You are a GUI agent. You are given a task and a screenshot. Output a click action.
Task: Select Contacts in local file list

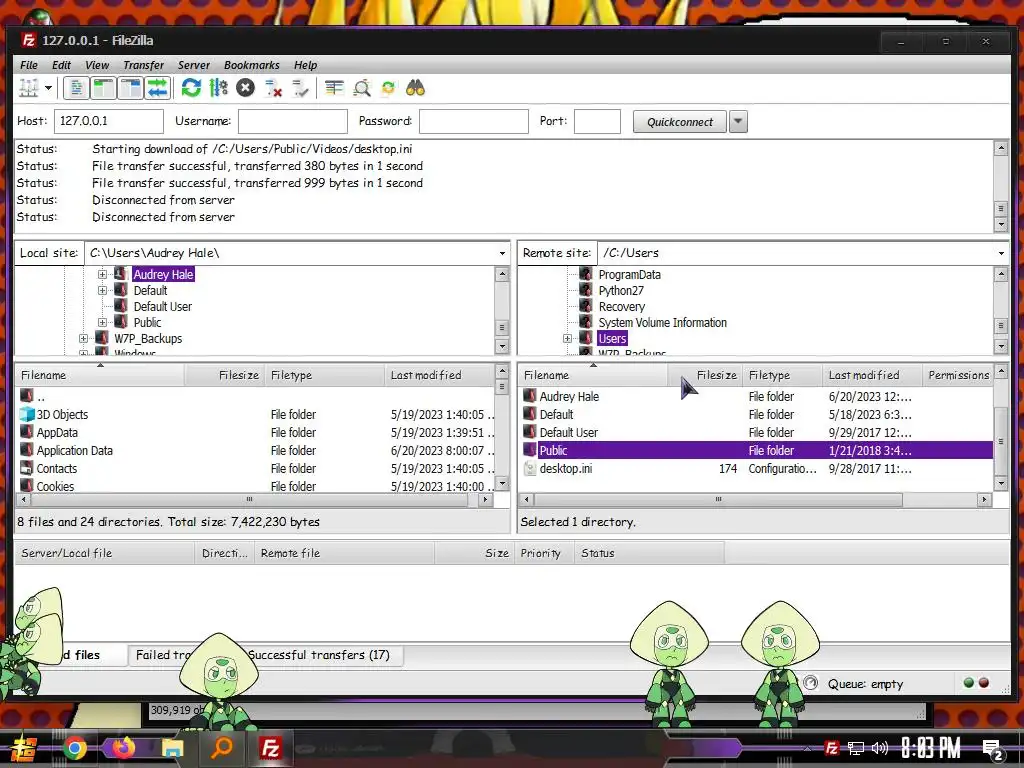(57, 468)
